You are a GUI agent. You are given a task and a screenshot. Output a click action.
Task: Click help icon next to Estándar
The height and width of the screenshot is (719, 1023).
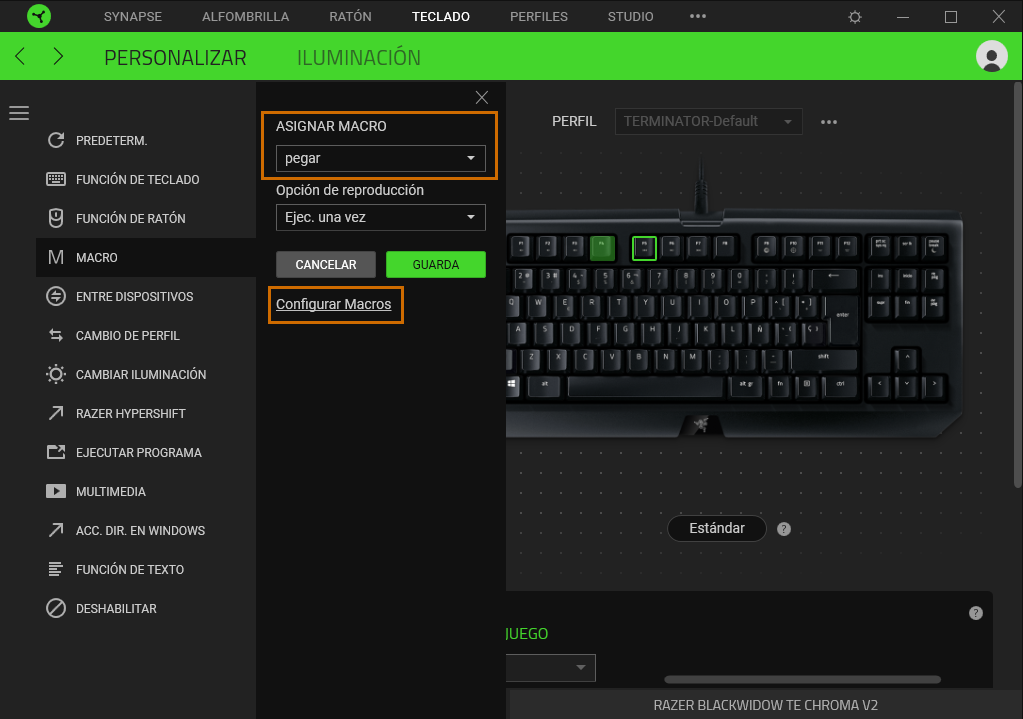tap(784, 529)
